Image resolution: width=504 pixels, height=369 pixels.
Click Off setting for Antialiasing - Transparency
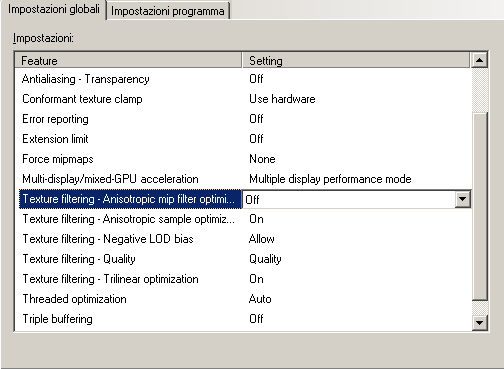tap(256, 79)
